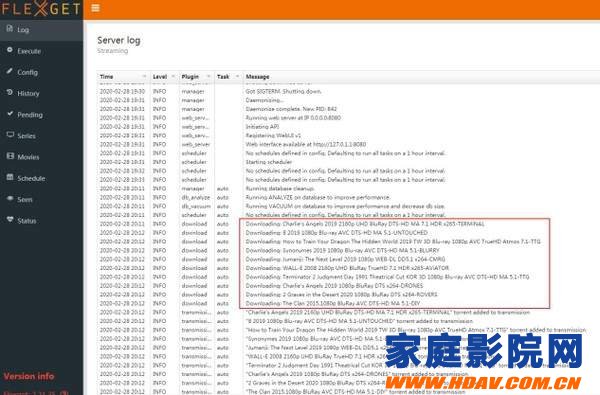Select Downloading How to Train Your Dragon row

tap(393, 242)
